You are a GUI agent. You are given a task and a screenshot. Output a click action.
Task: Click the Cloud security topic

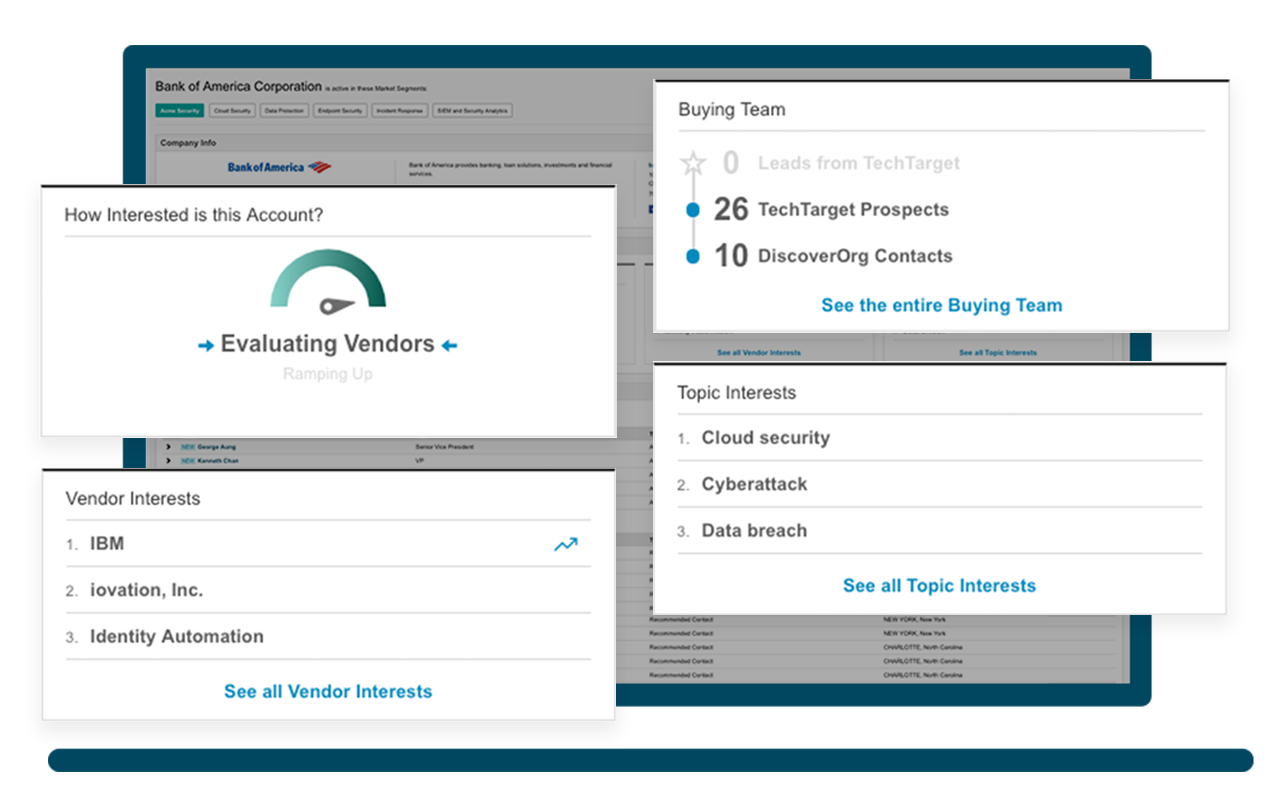pyautogui.click(x=766, y=437)
